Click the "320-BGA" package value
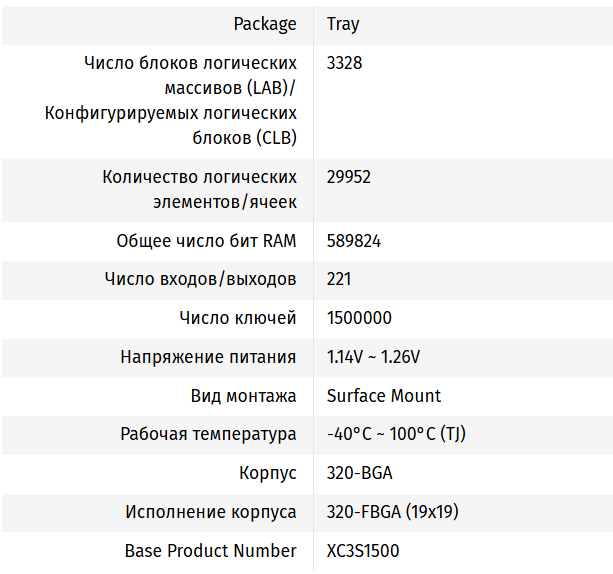This screenshot has height=574, width=613. coord(359,473)
